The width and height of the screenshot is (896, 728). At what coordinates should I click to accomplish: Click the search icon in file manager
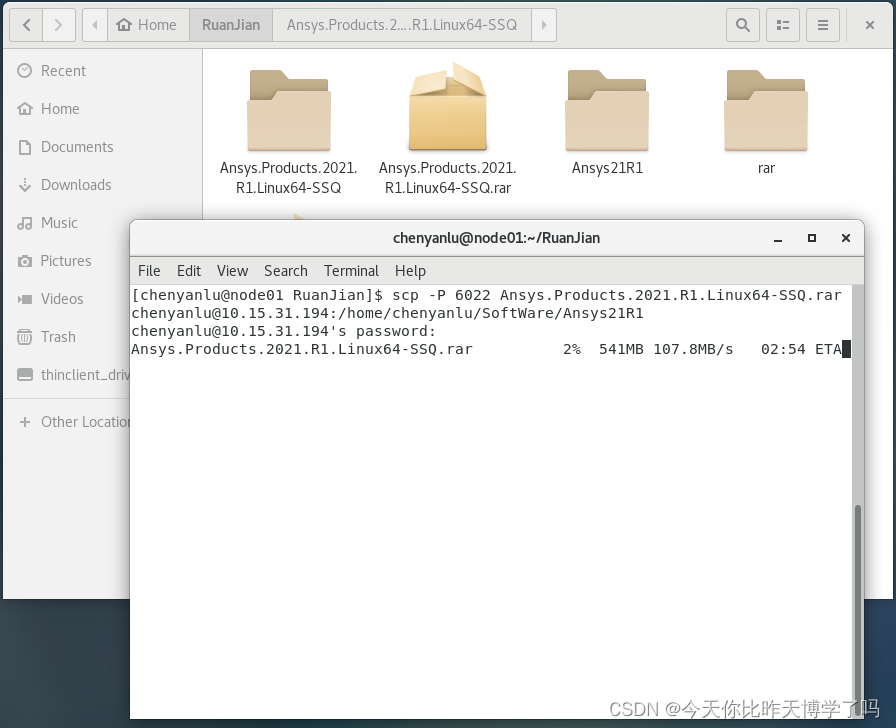tap(742, 25)
